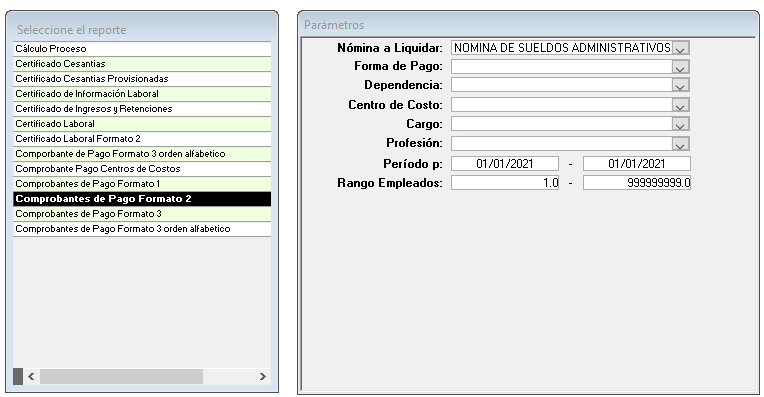The width and height of the screenshot is (764, 397).
Task: Expand the Centro de Costo dropdown
Action: pyautogui.click(x=680, y=105)
